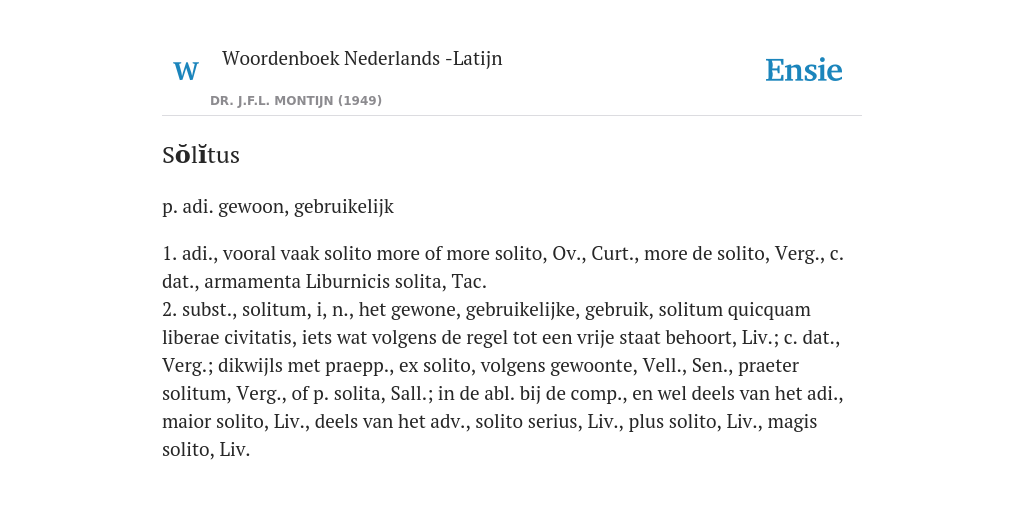The image size is (1024, 512).
Task: Open the Woordenboek Nederlands -Latijn title link
Action: click(362, 59)
